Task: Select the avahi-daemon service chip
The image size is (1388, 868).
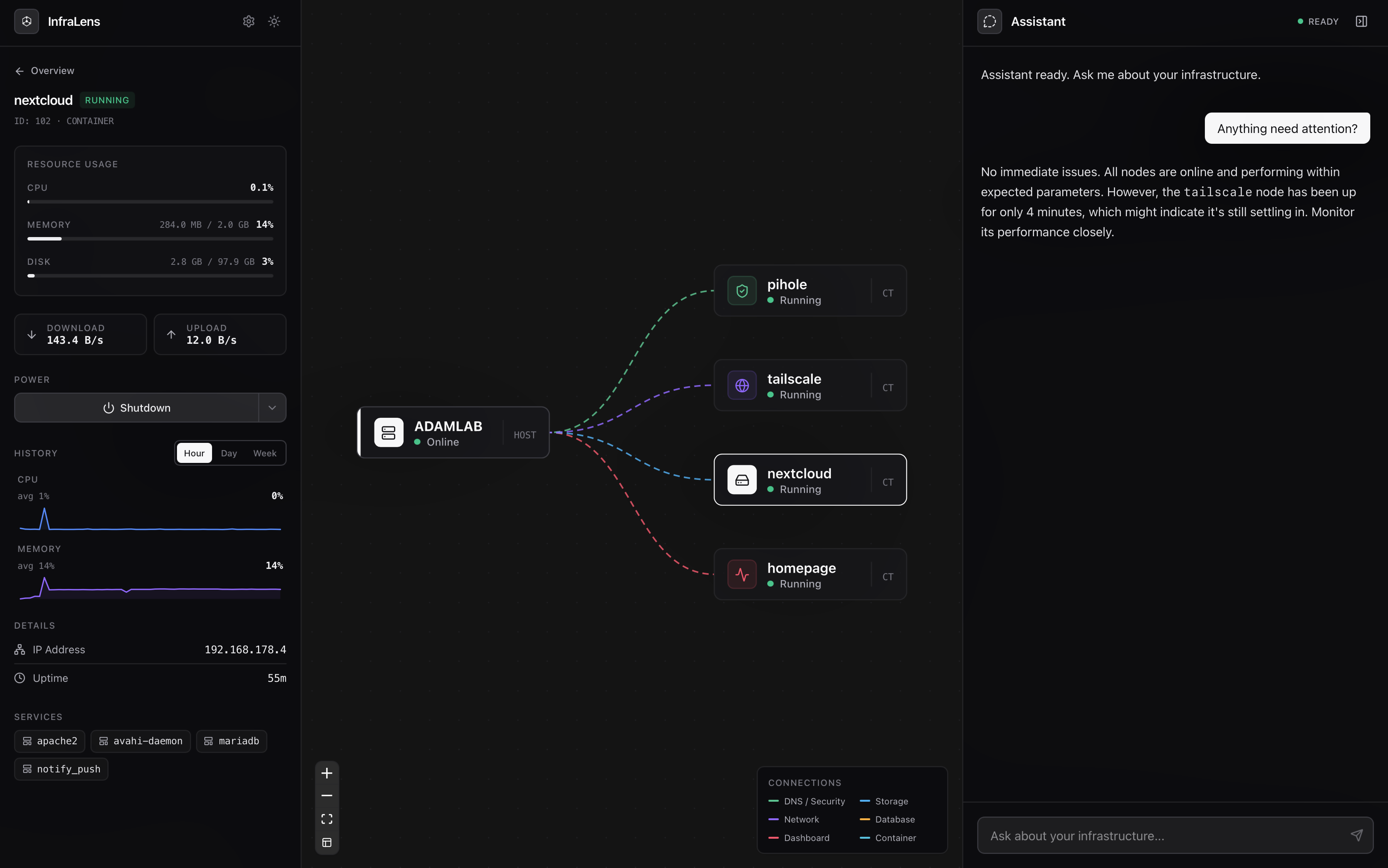Action: tap(141, 741)
